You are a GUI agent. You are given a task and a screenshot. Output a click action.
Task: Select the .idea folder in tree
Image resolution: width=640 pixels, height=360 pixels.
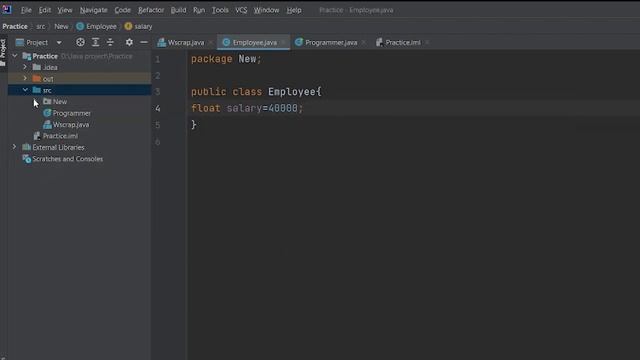79,67
